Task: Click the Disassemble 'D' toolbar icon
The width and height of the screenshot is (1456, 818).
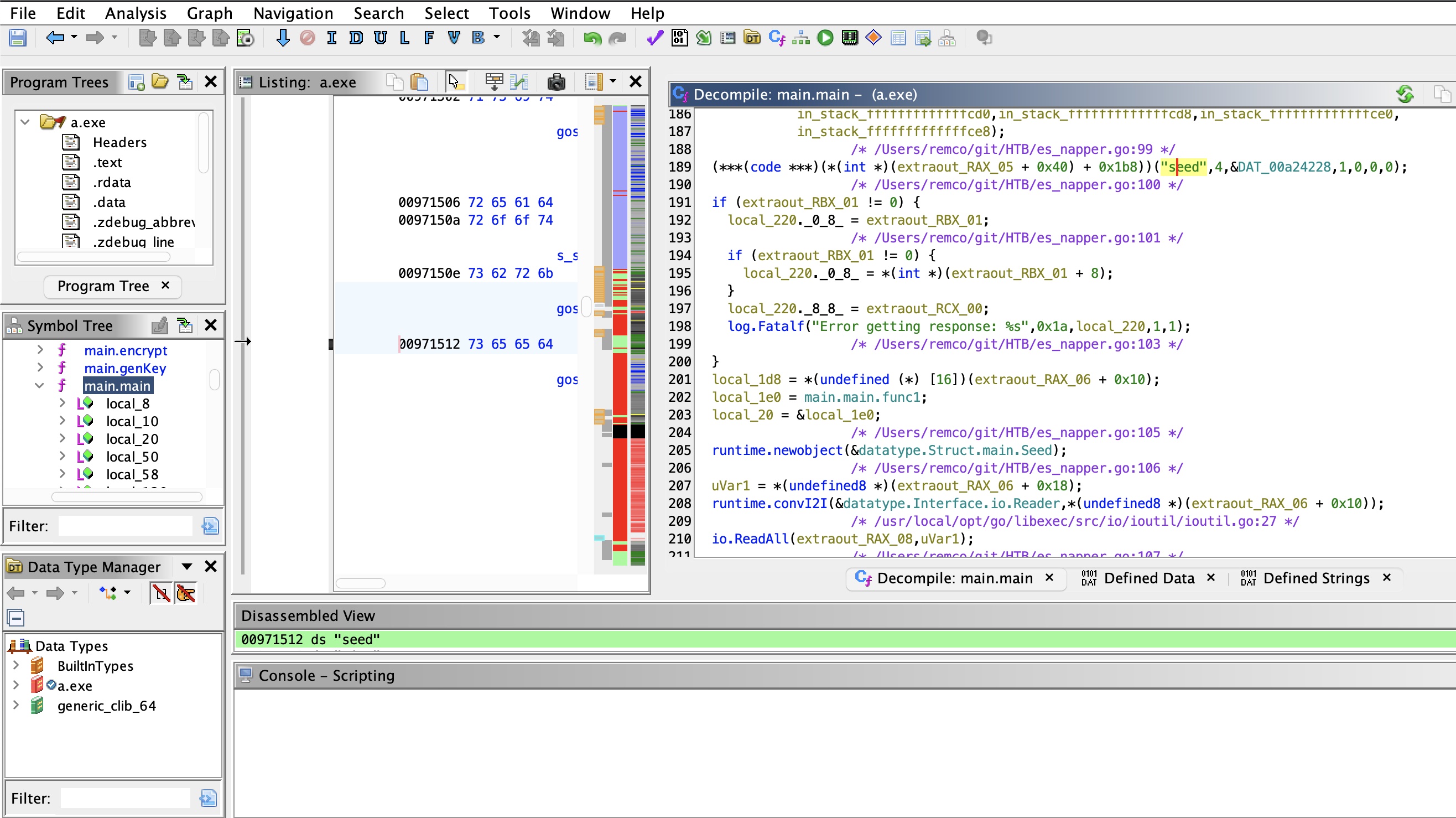Action: coord(356,38)
